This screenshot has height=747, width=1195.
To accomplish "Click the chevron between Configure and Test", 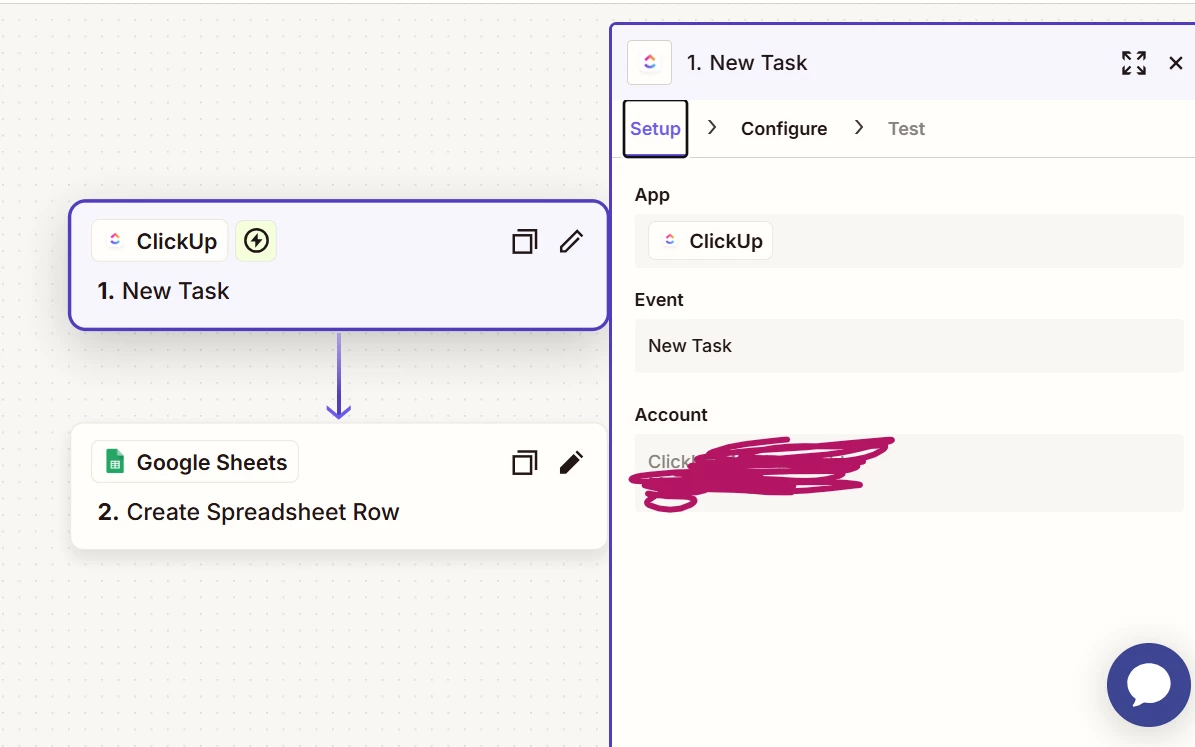I will (859, 127).
